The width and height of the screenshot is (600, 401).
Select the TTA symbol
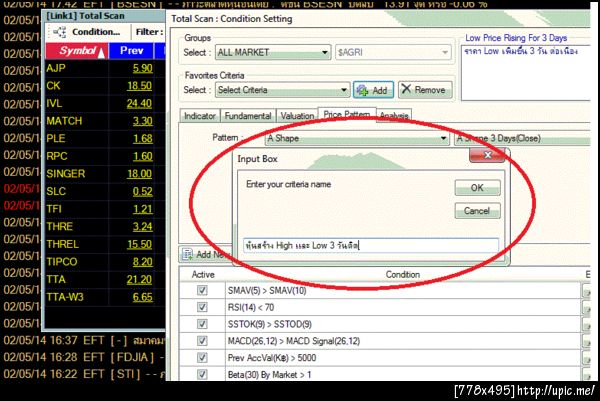[56, 279]
